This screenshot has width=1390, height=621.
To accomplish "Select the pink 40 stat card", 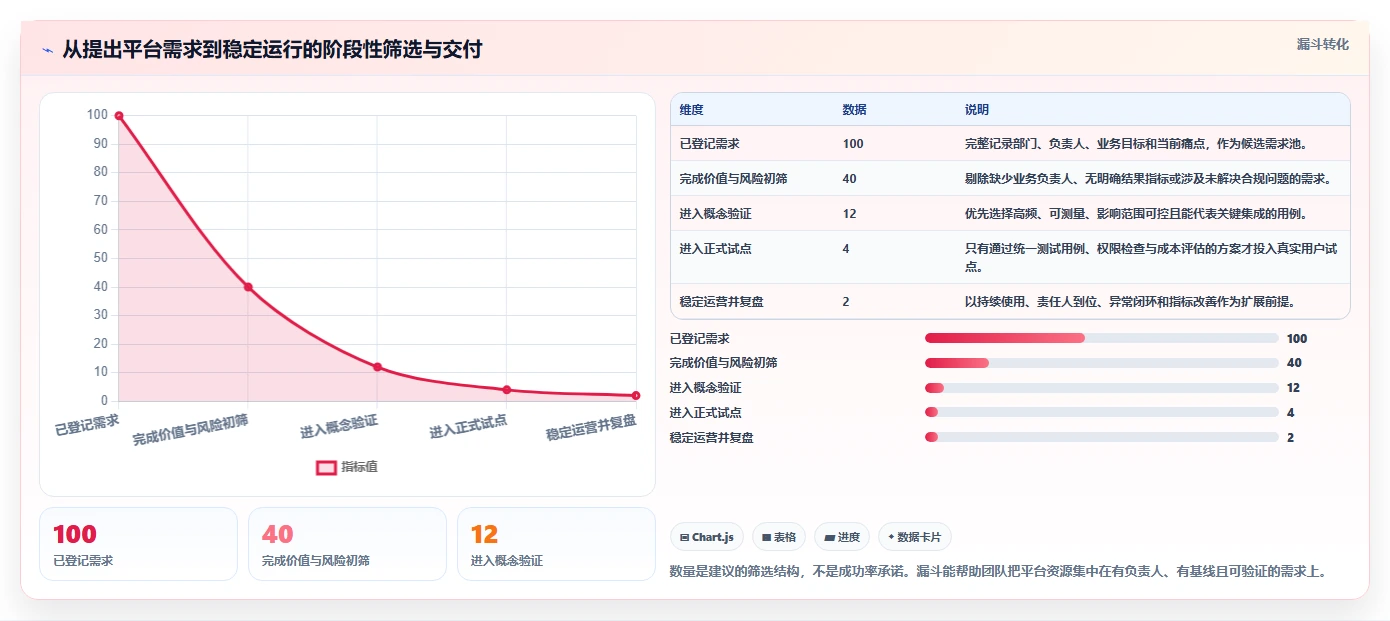I will point(347,544).
